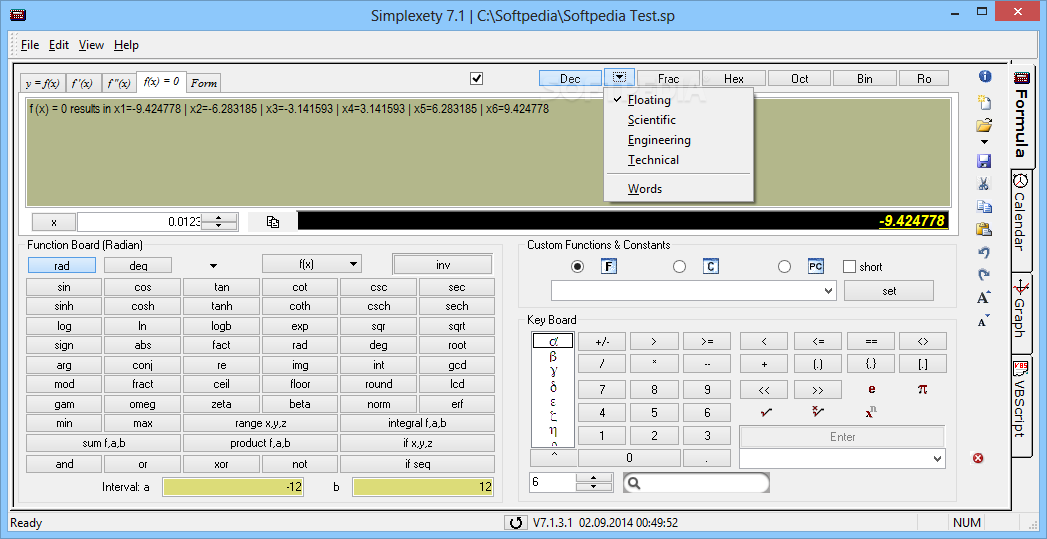
Task: Select the F custom function icon
Action: [608, 266]
